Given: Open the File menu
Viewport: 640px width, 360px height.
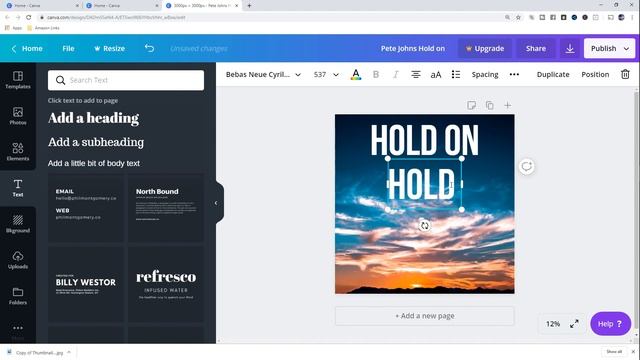Looking at the screenshot, I should tap(68, 49).
